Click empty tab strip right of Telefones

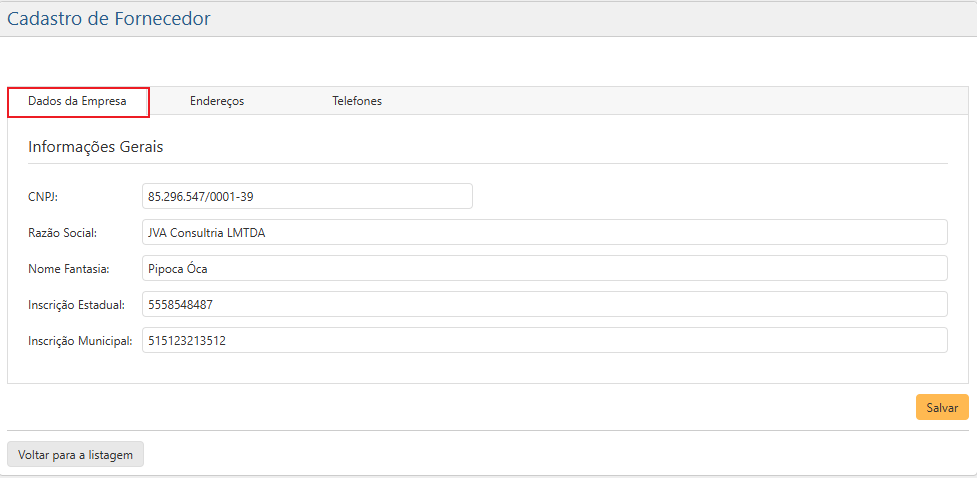click(680, 101)
